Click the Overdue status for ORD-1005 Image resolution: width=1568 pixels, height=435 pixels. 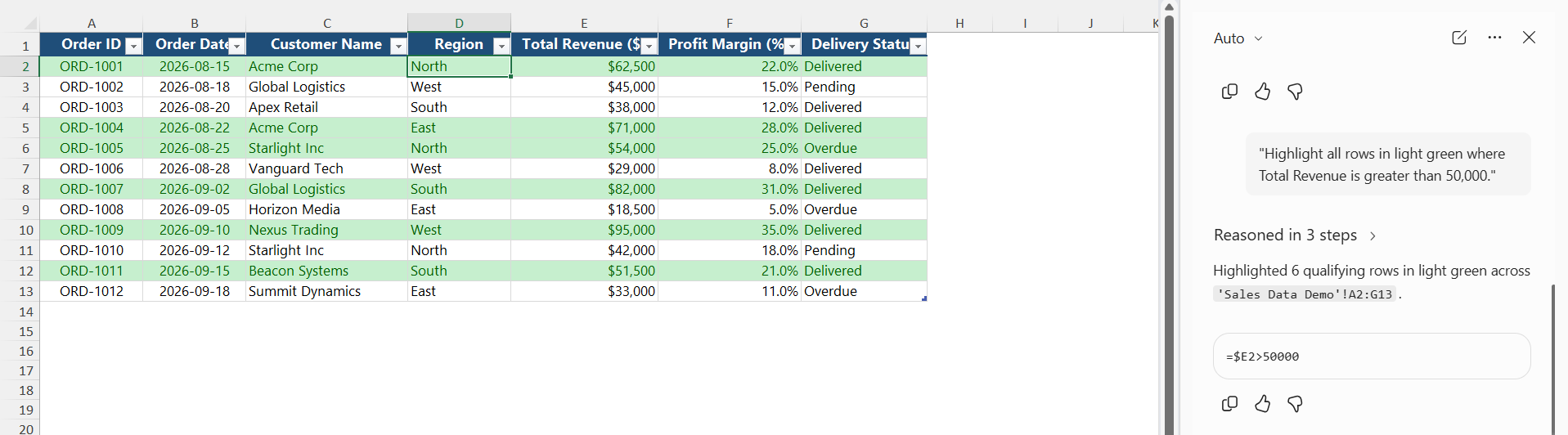point(864,148)
